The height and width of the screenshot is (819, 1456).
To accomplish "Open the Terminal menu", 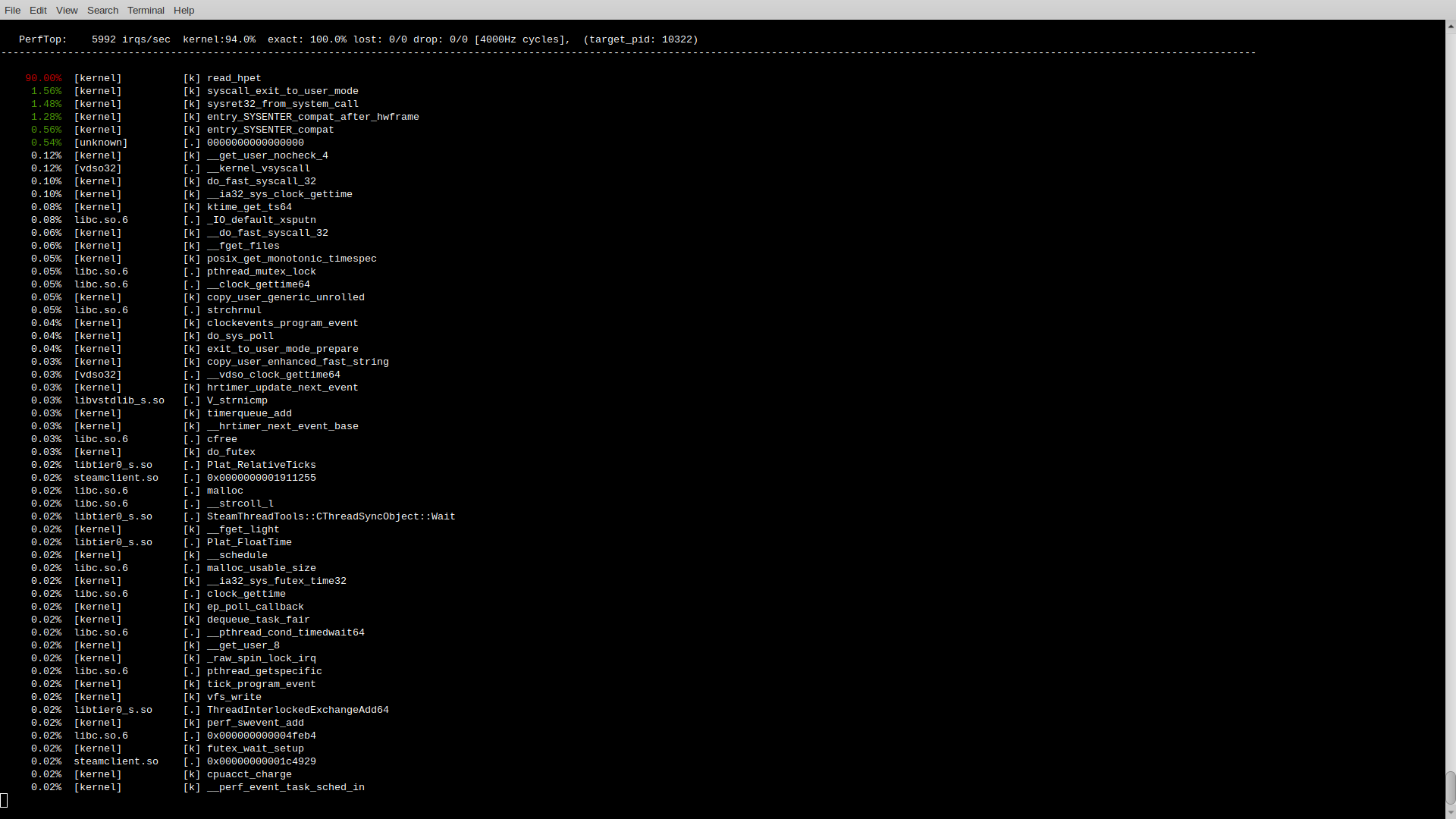I will (146, 10).
